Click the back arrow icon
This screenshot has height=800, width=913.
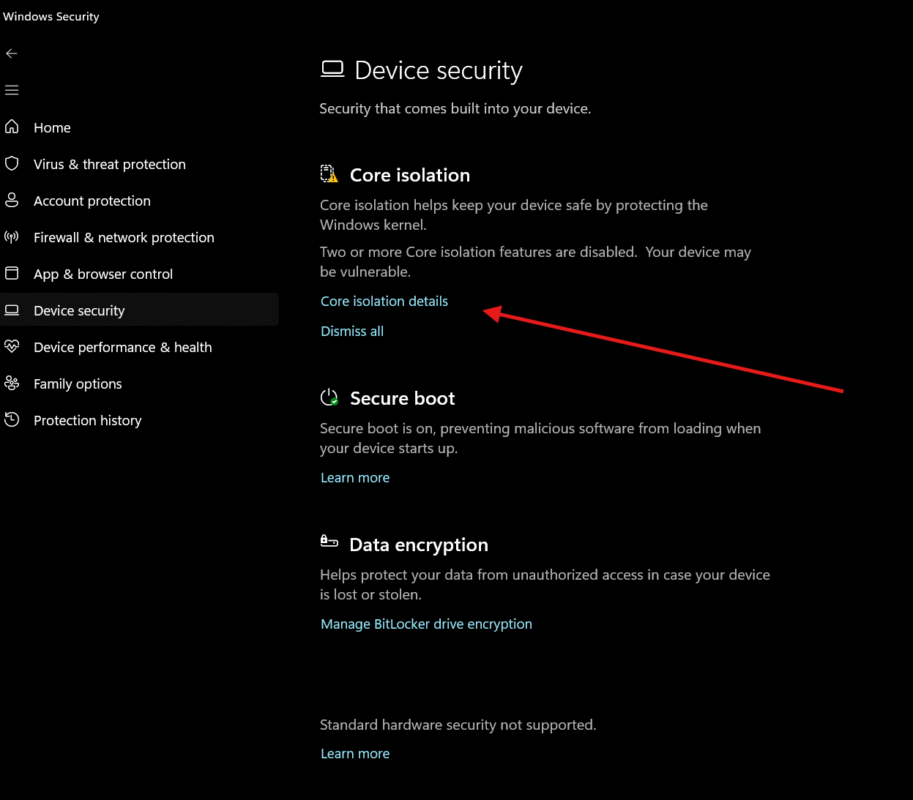[12, 54]
